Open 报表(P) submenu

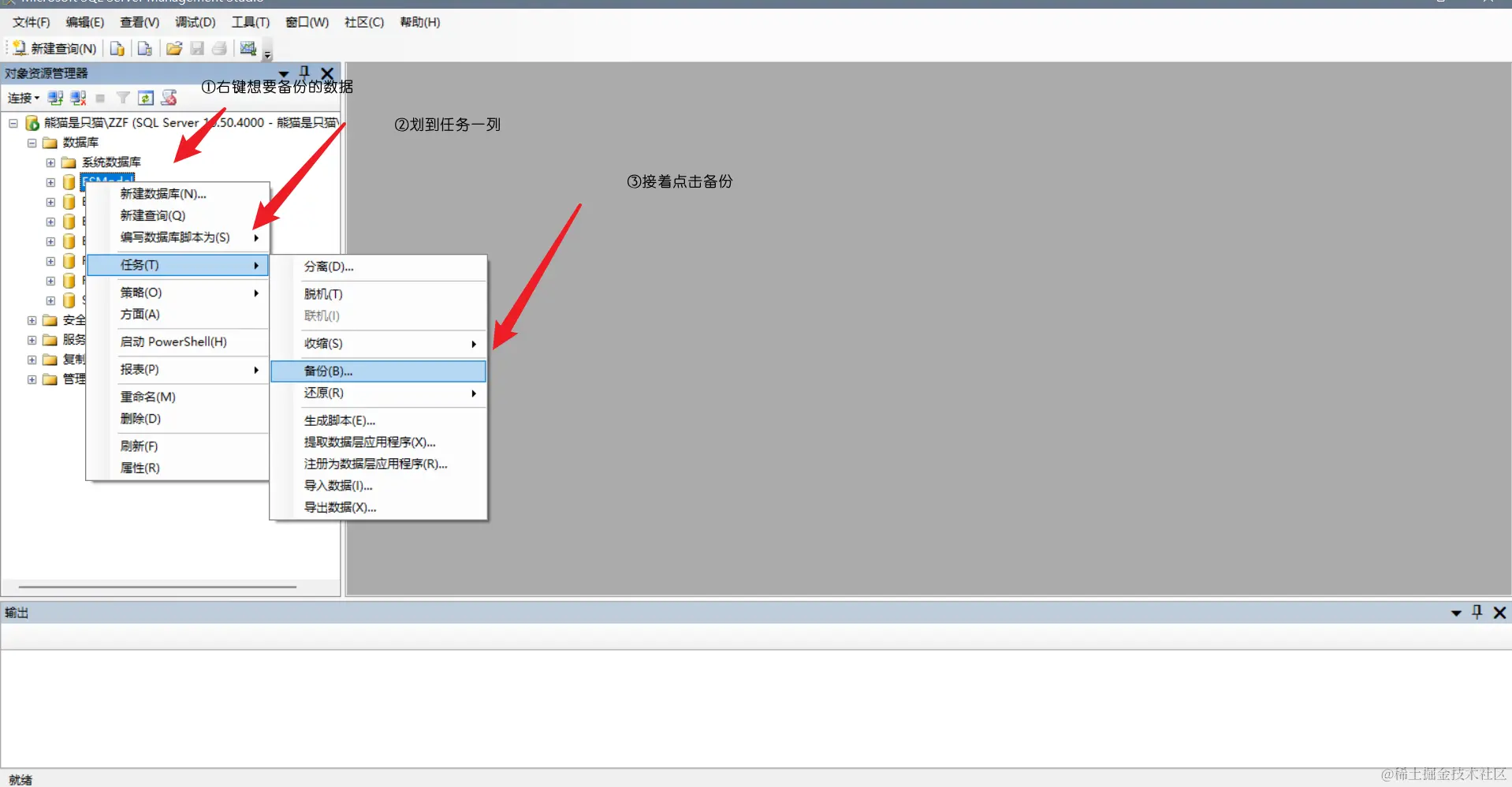pyautogui.click(x=178, y=369)
